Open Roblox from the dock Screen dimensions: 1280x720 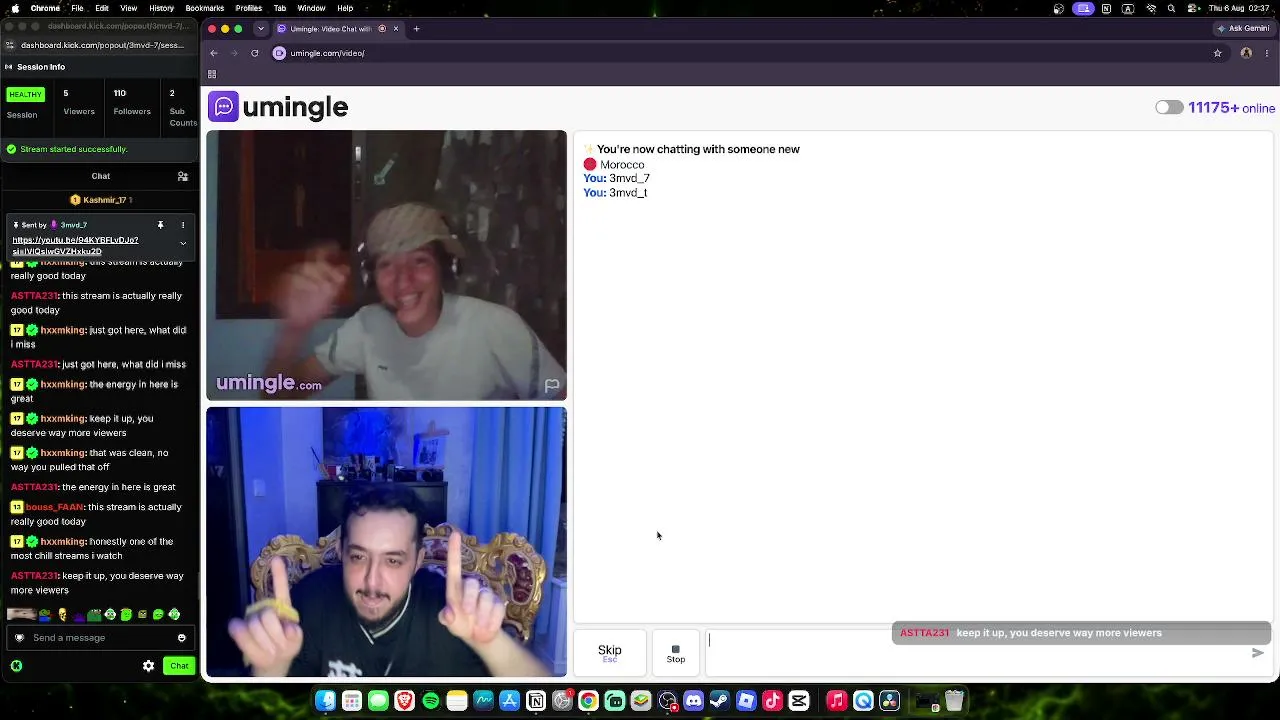tap(746, 701)
